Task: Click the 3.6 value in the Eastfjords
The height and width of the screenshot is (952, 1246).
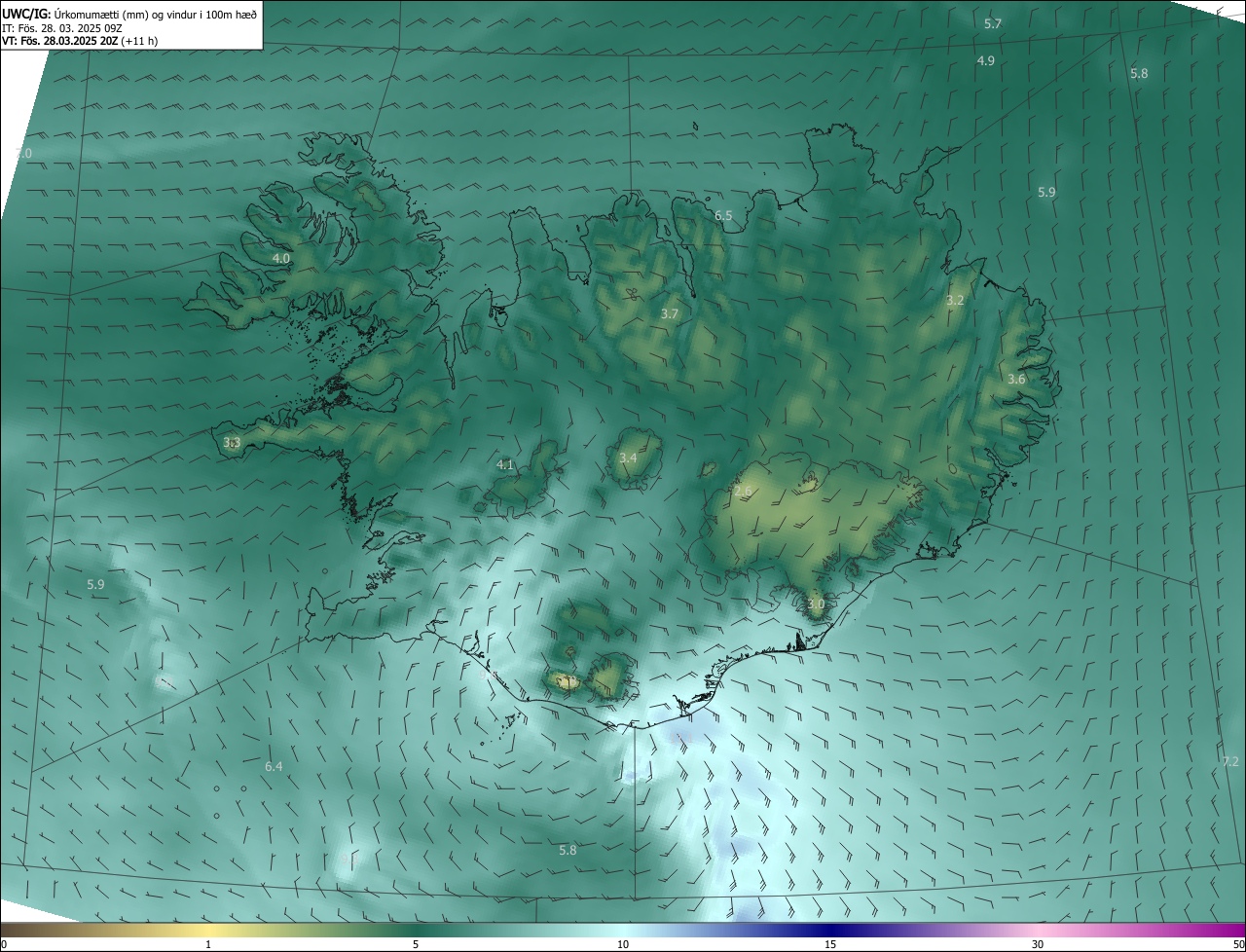Action: 1016,380
